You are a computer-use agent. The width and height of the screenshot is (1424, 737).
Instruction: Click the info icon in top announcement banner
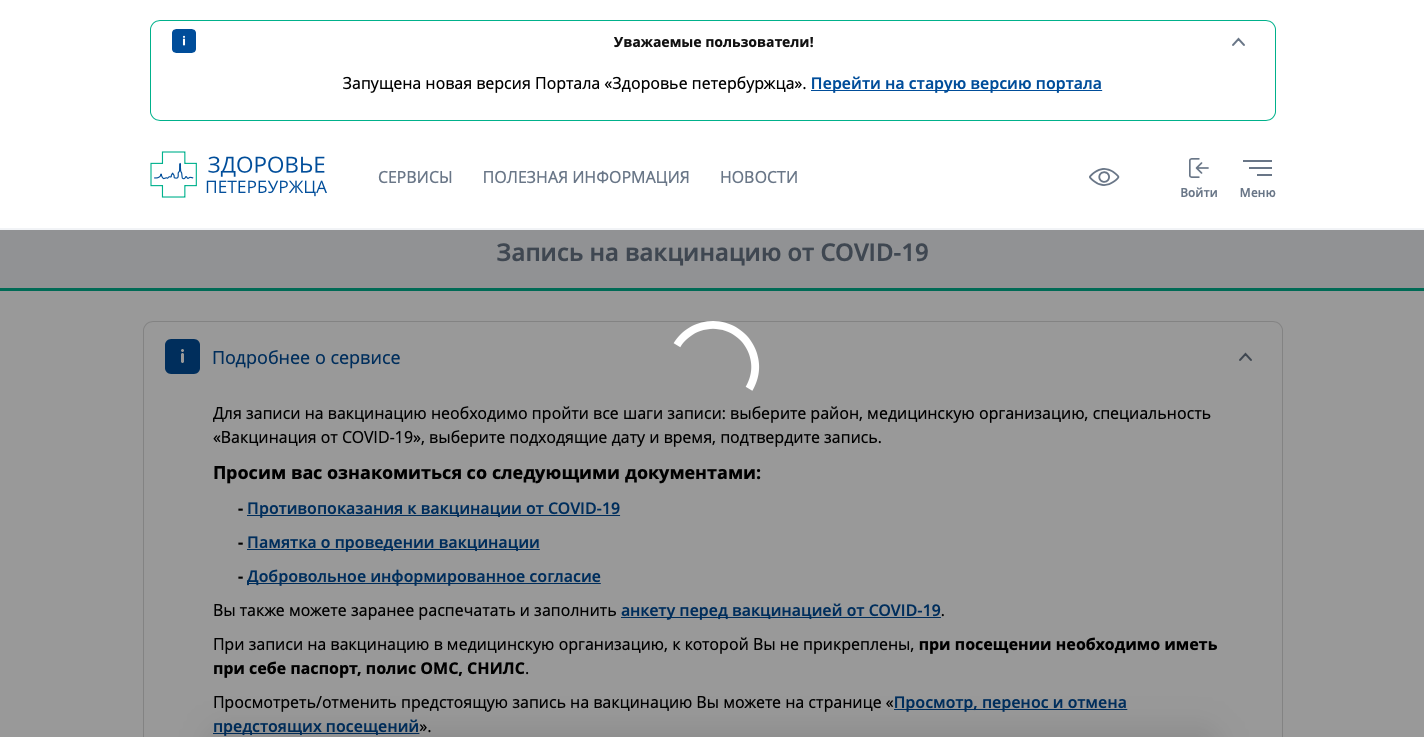(184, 41)
